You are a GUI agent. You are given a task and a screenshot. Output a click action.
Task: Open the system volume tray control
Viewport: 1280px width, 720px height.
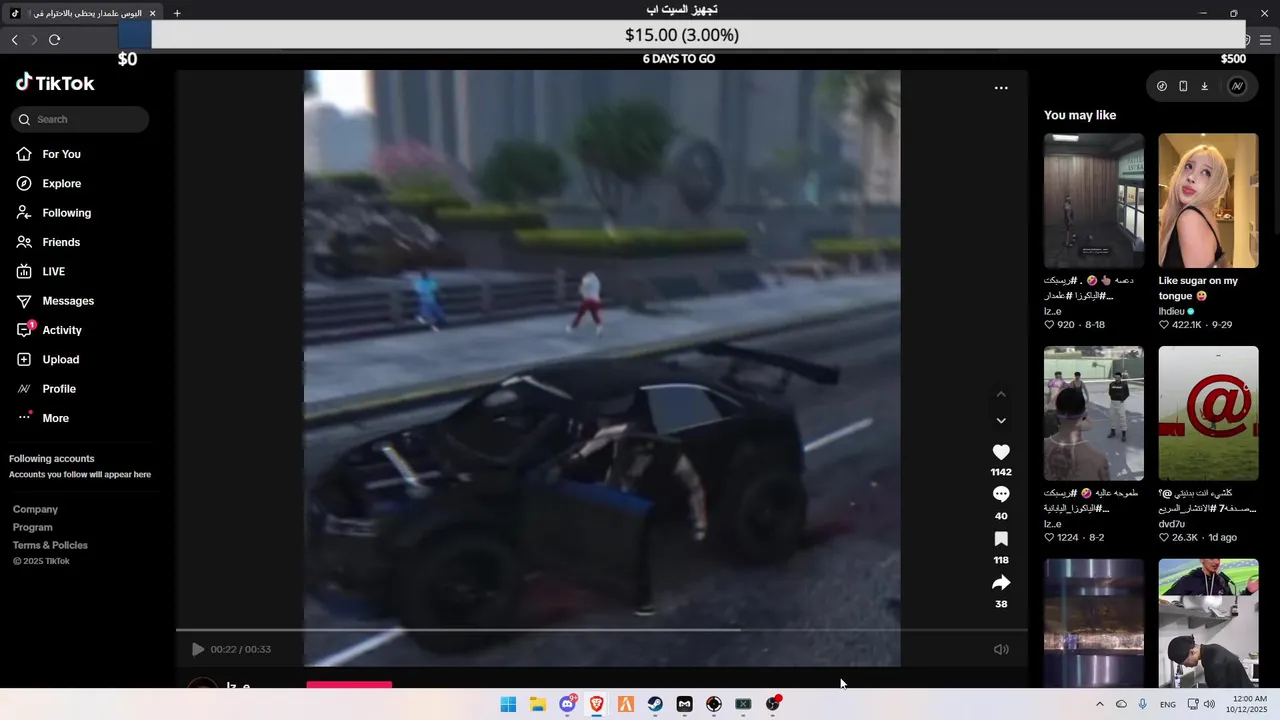(1210, 704)
